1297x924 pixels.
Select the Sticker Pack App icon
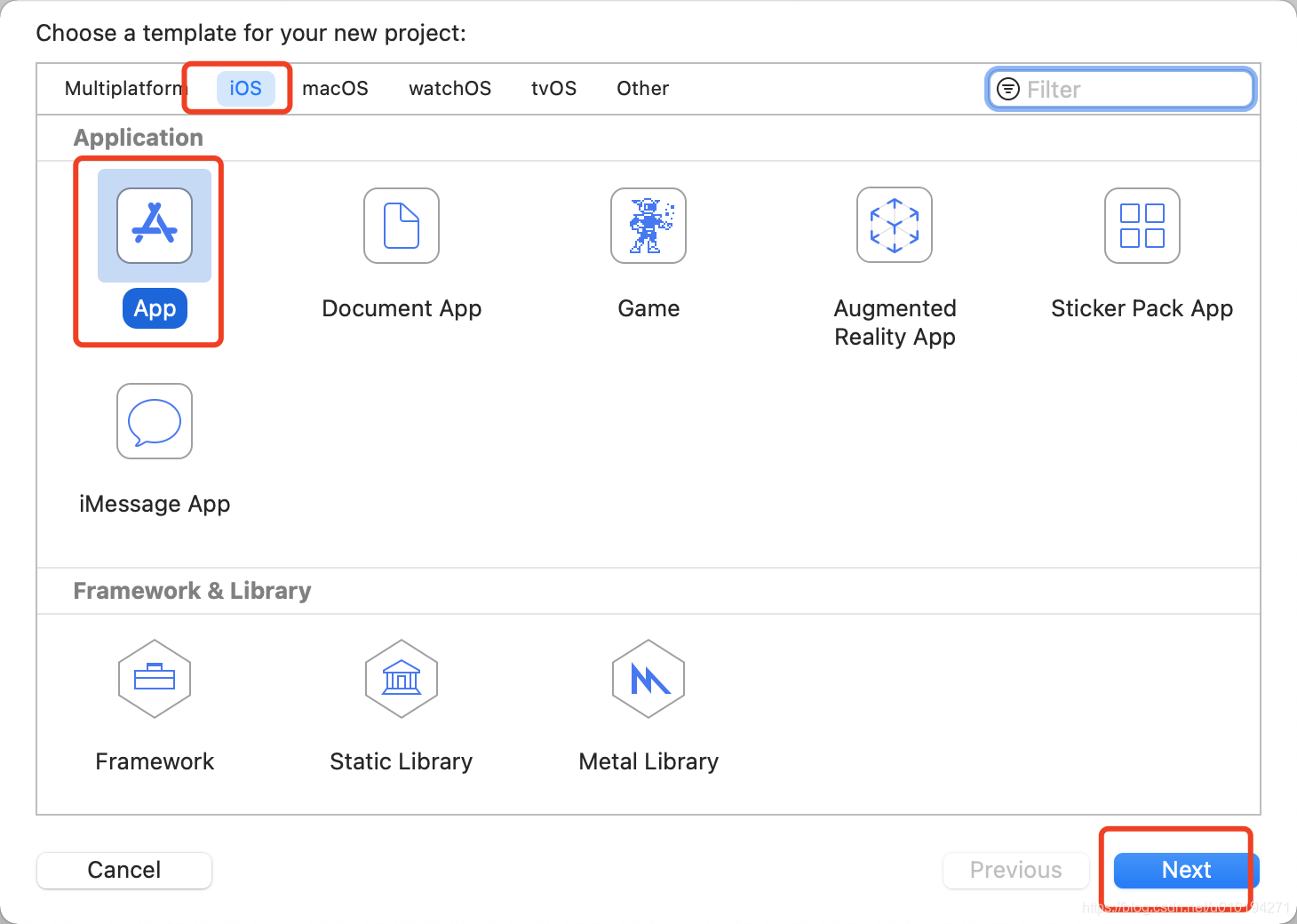[x=1142, y=226]
